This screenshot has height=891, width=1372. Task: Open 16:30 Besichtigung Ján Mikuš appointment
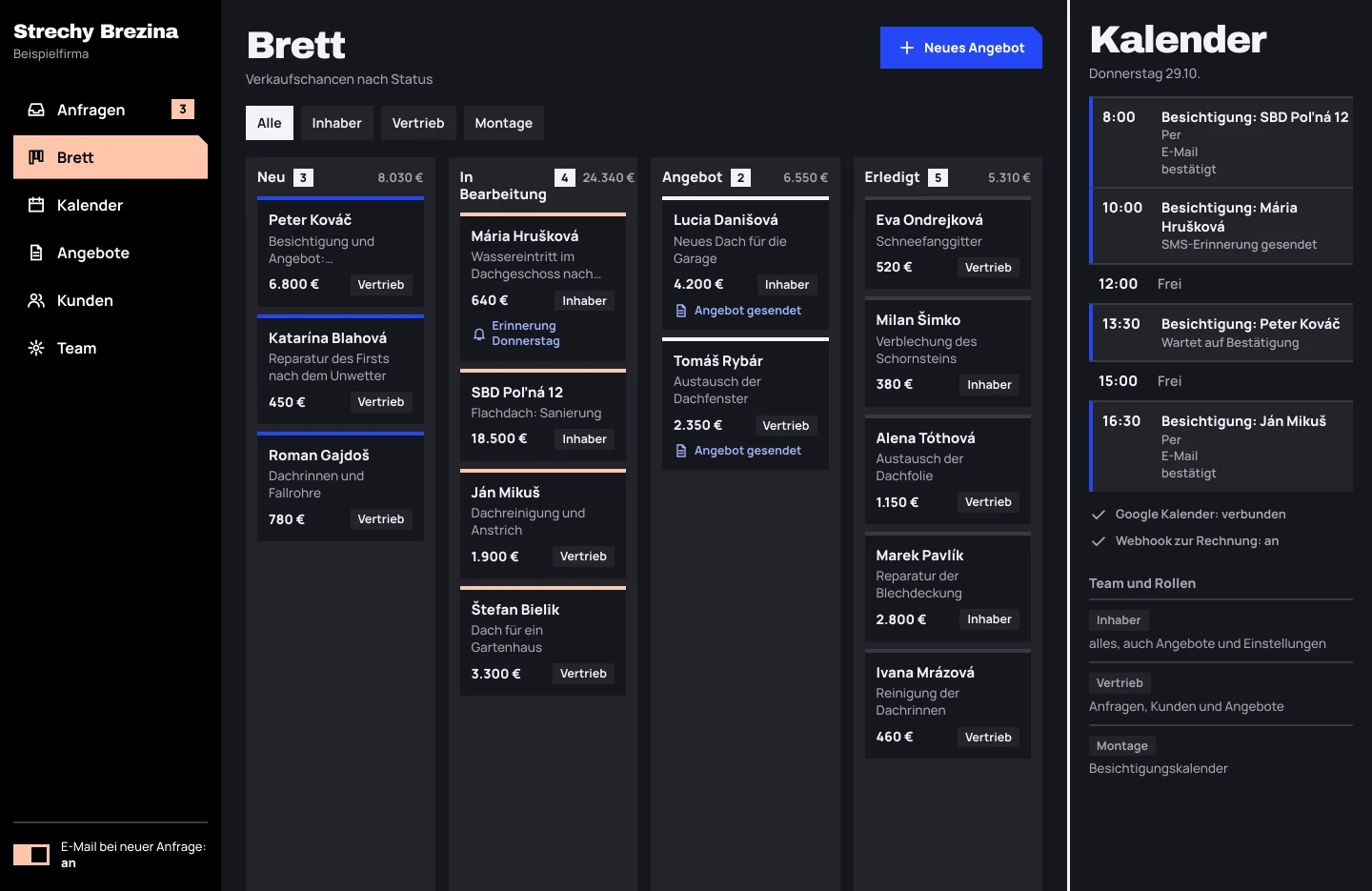(1221, 447)
